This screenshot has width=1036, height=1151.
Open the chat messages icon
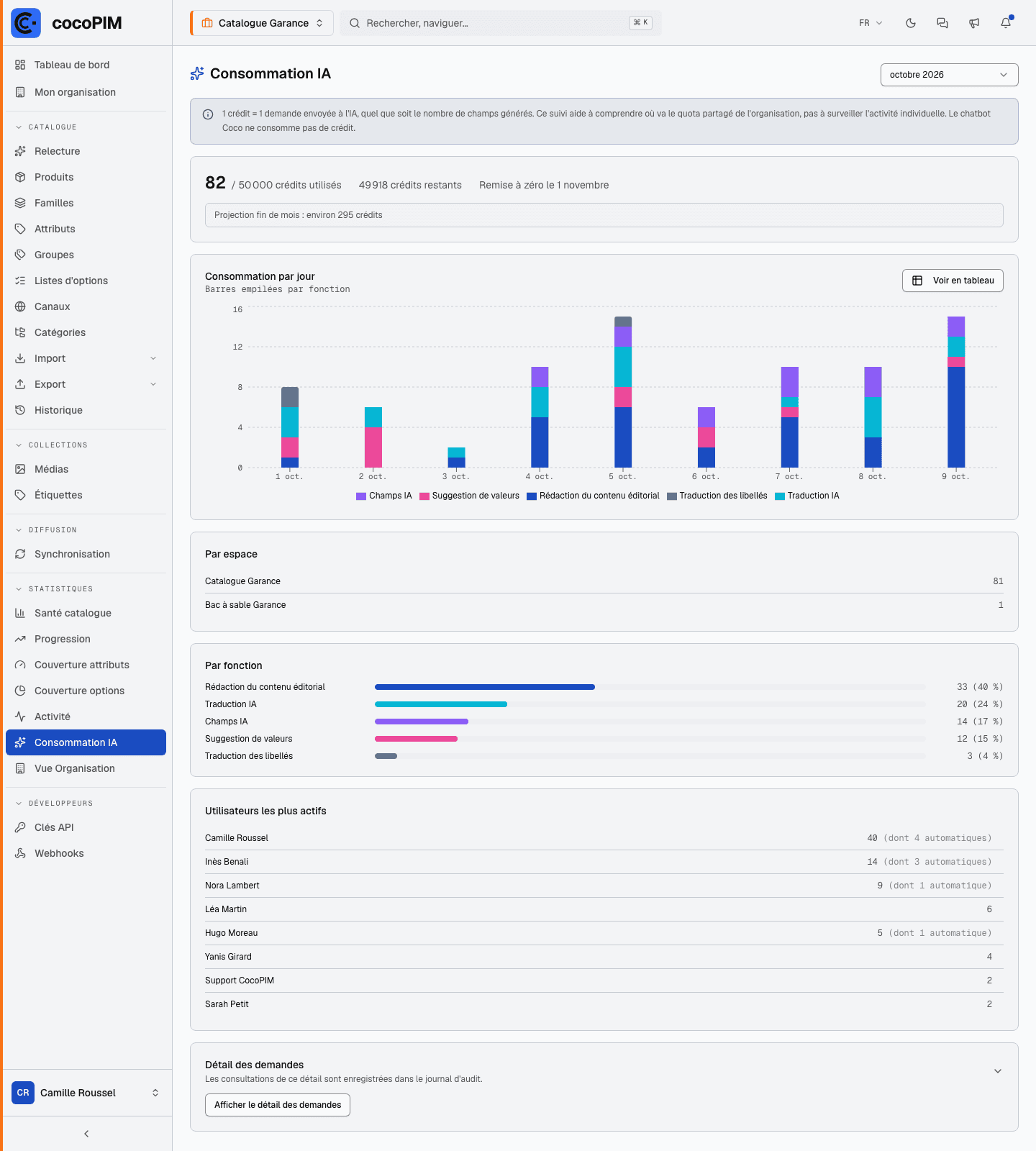[x=942, y=23]
